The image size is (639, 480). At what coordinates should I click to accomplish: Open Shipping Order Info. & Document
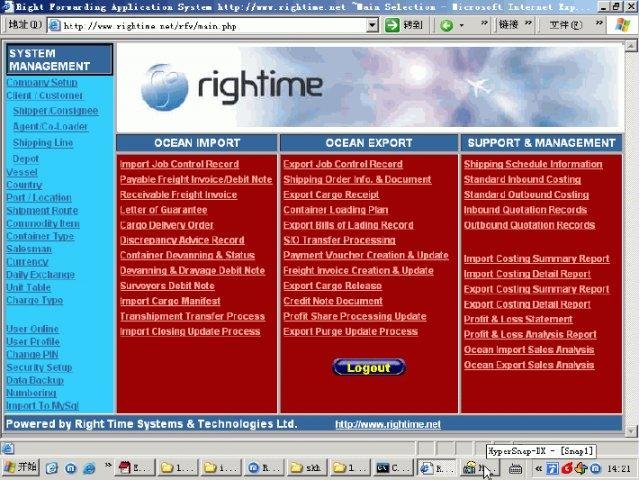(x=357, y=180)
